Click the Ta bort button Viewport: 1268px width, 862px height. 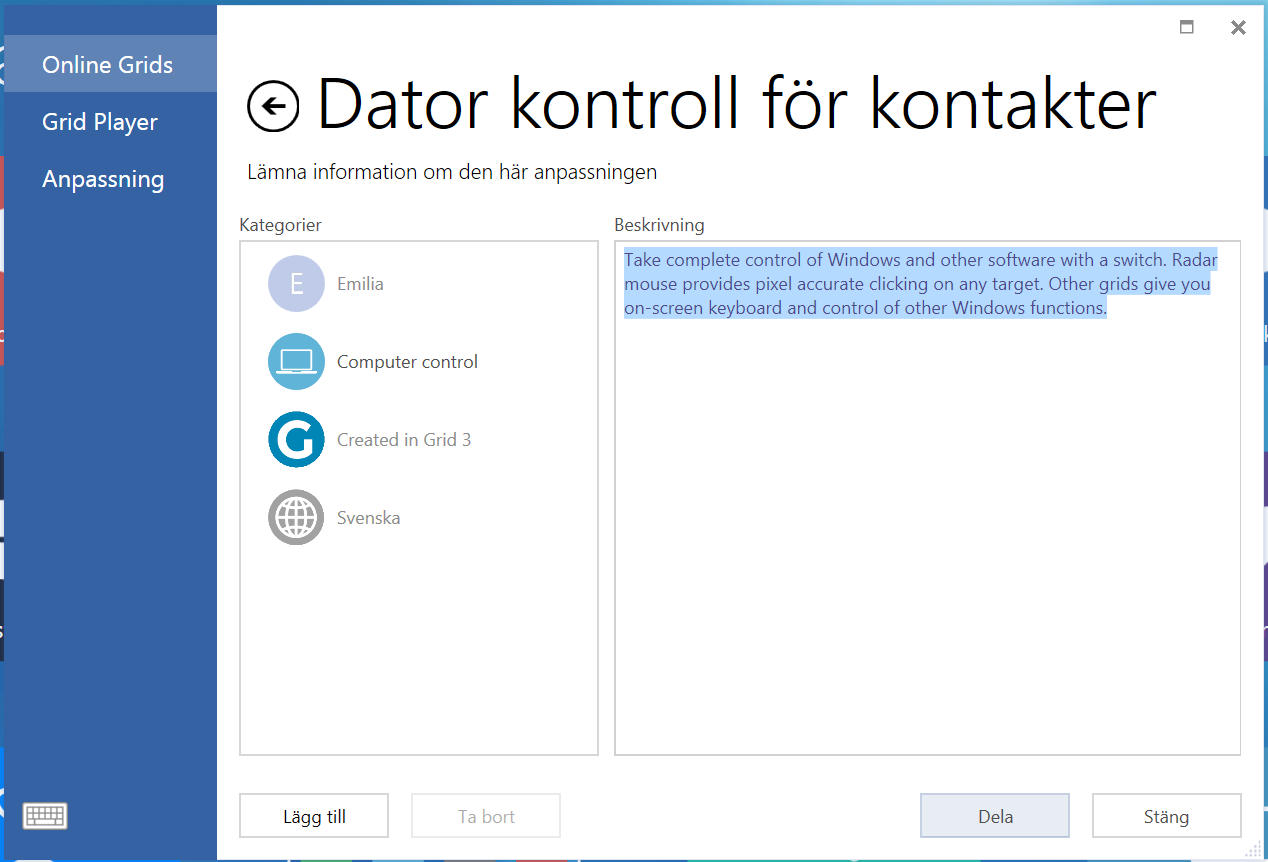pyautogui.click(x=486, y=816)
